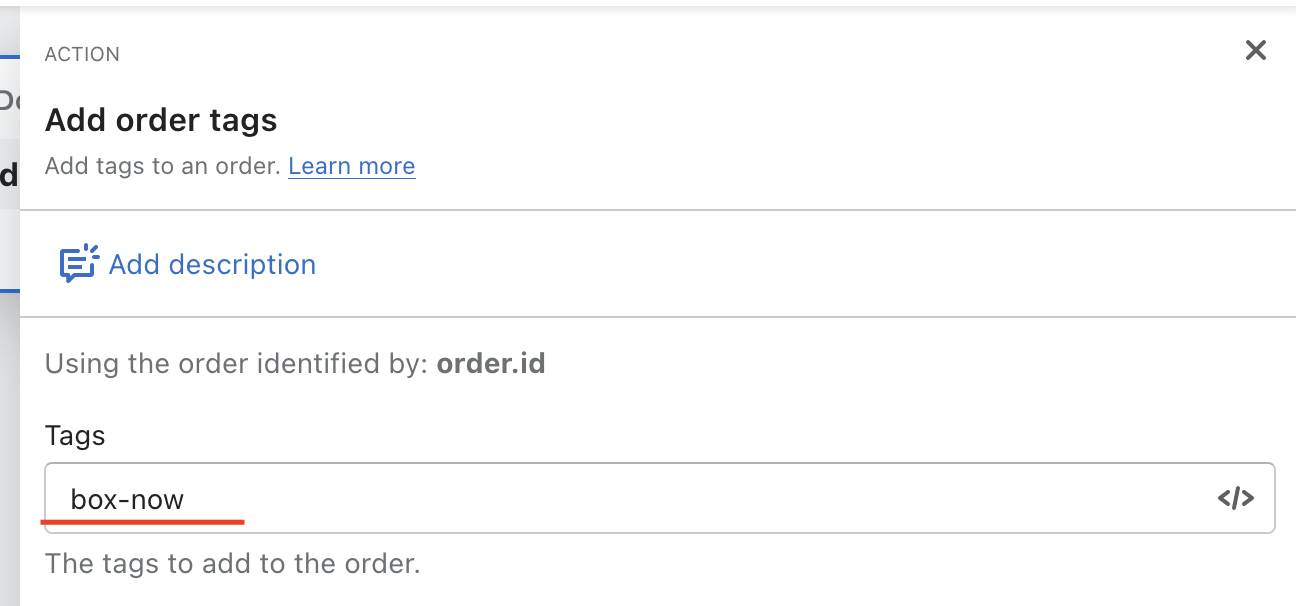Click the red underline beneath box-now
Screen dimensions: 1296x606
coord(142,521)
